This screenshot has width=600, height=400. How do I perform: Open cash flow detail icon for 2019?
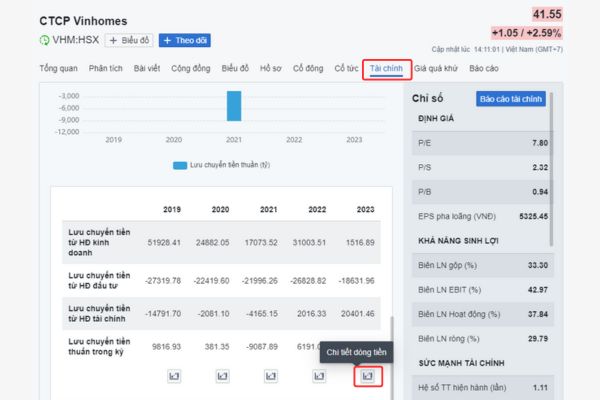(x=174, y=376)
